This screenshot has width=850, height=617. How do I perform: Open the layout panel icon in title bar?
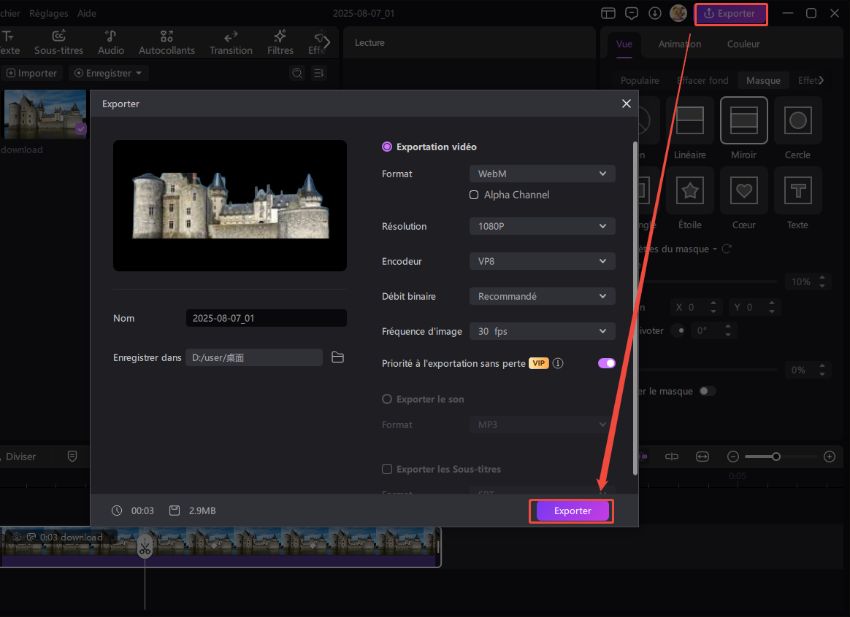[x=608, y=14]
